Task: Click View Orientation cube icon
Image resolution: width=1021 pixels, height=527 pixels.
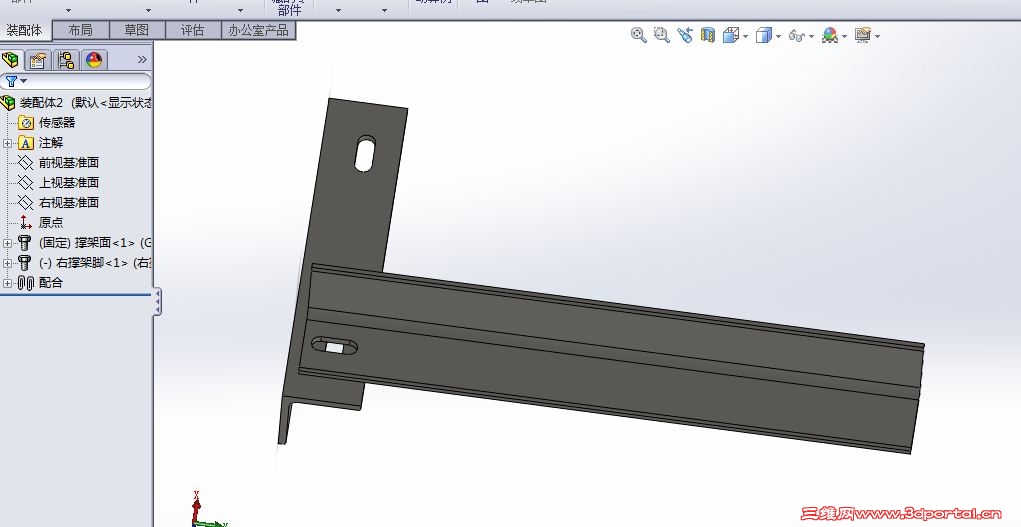Action: (731, 35)
